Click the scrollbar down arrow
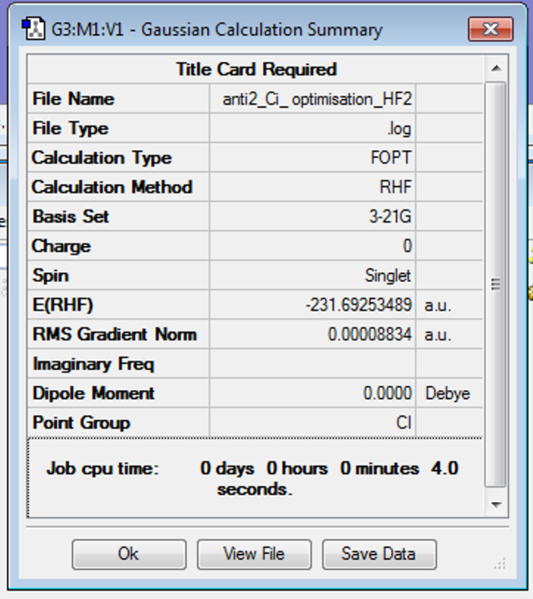 tap(496, 504)
